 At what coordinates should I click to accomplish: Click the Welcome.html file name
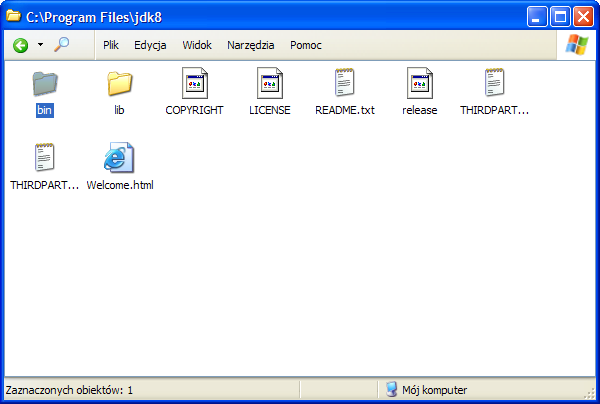pyautogui.click(x=120, y=185)
